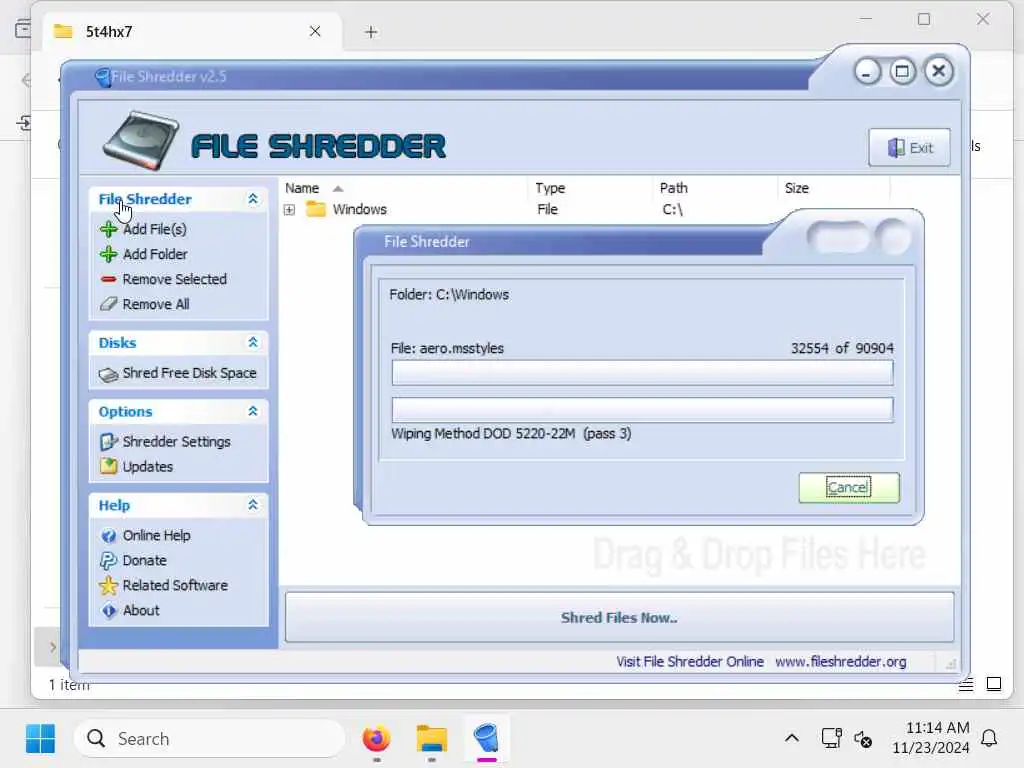Screen dimensions: 1024x768
Task: Open Firefox from the taskbar
Action: point(376,739)
